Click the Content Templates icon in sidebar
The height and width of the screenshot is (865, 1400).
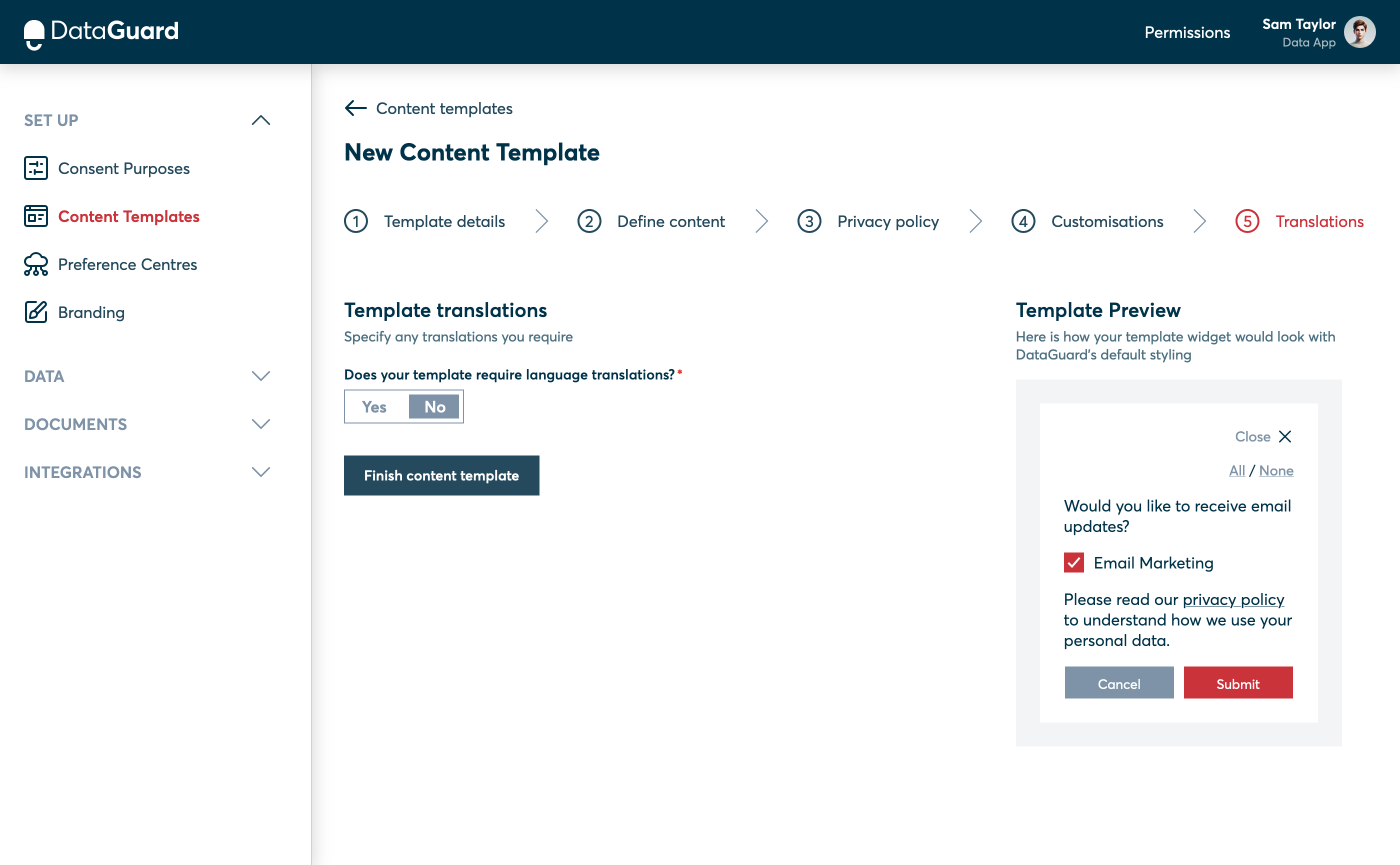point(35,216)
